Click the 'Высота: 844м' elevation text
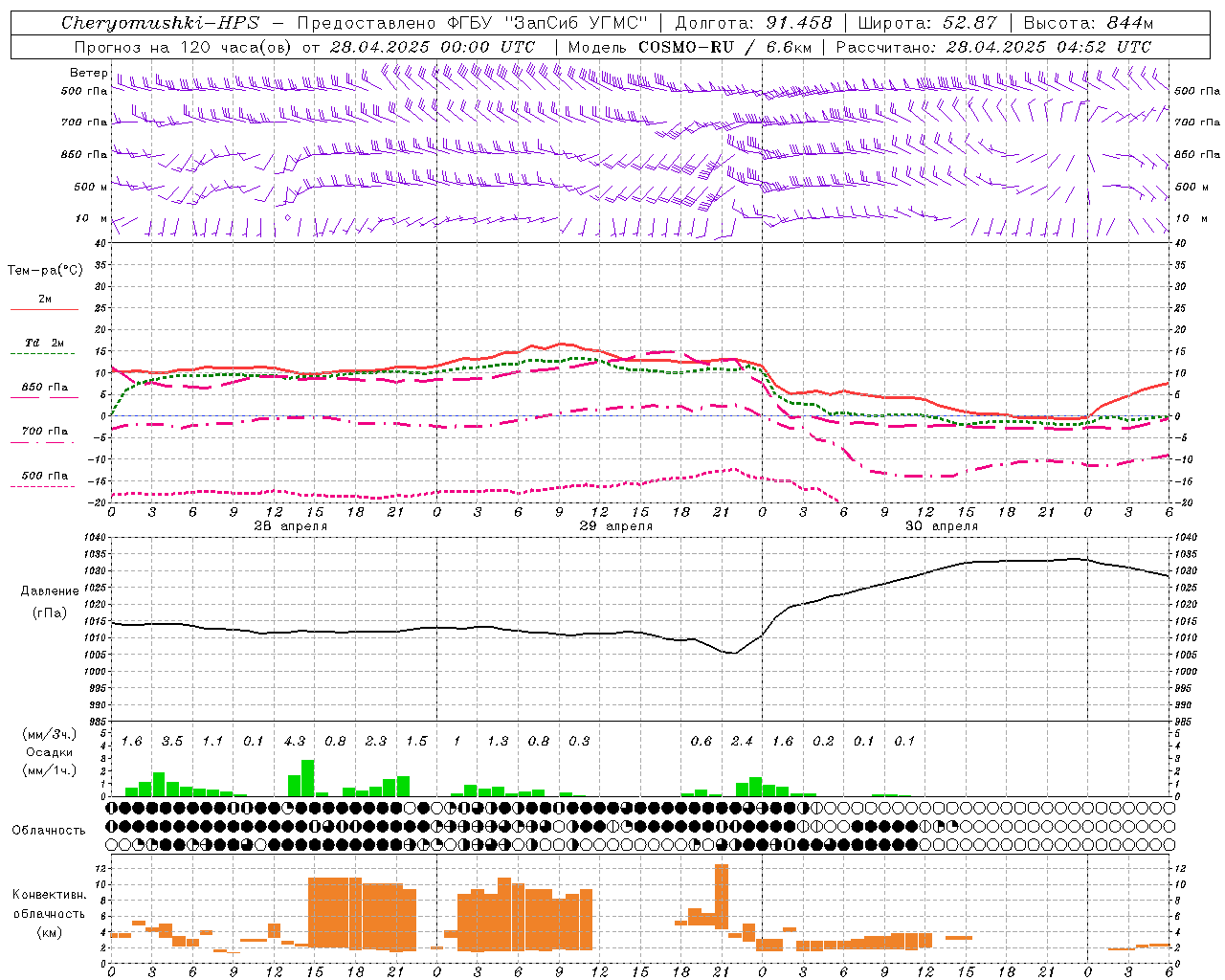Screen dimensions: 1225x980 [x=1089, y=23]
